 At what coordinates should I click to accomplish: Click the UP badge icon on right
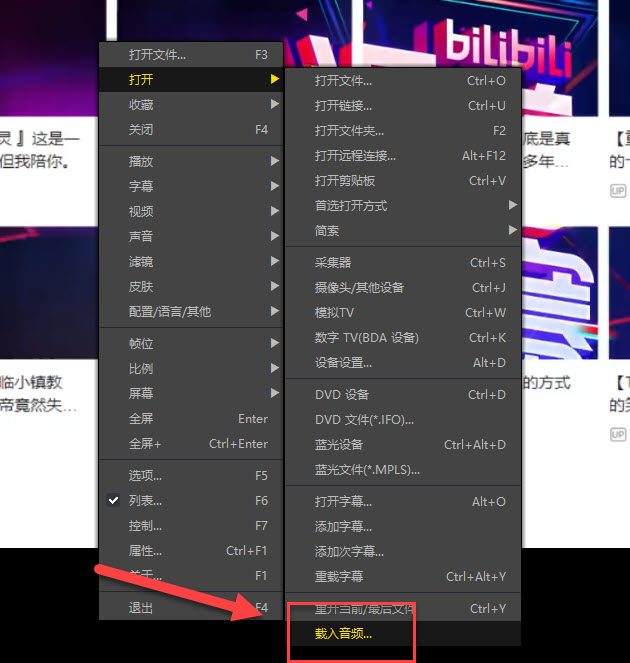pos(618,190)
